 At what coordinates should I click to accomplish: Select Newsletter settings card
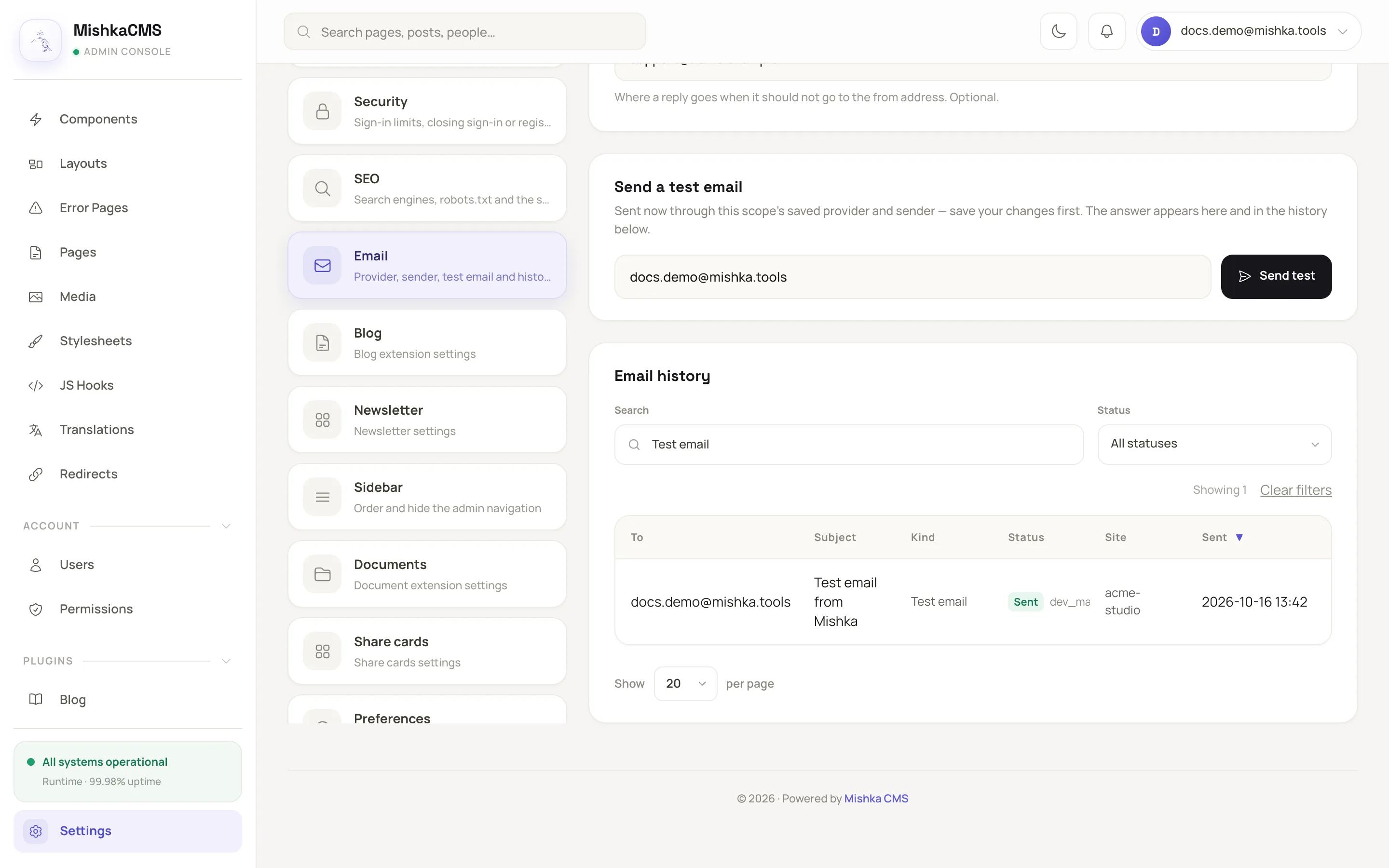(x=427, y=420)
